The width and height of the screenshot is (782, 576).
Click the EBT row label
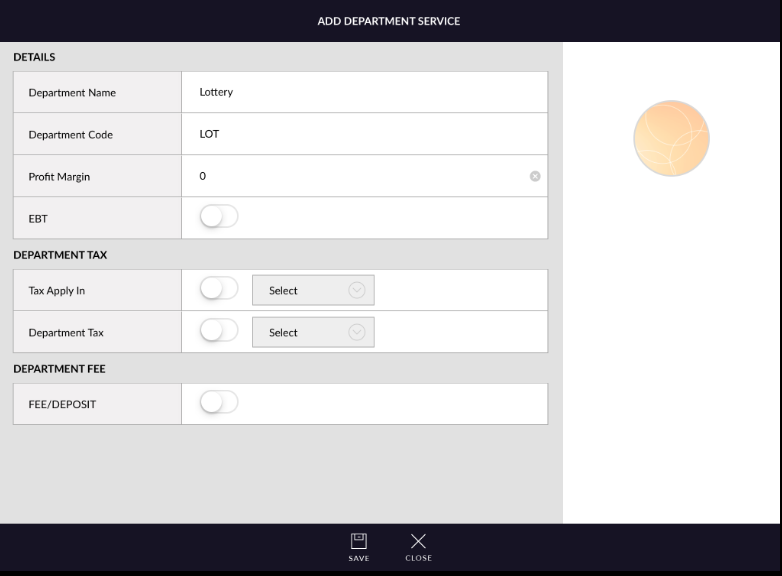(37, 218)
